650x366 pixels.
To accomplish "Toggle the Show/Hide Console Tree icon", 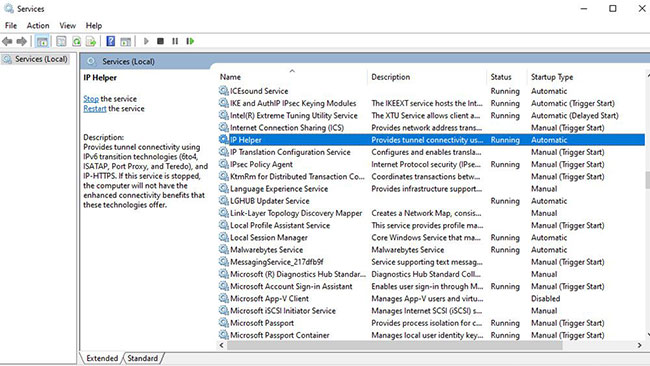I will 42,41.
